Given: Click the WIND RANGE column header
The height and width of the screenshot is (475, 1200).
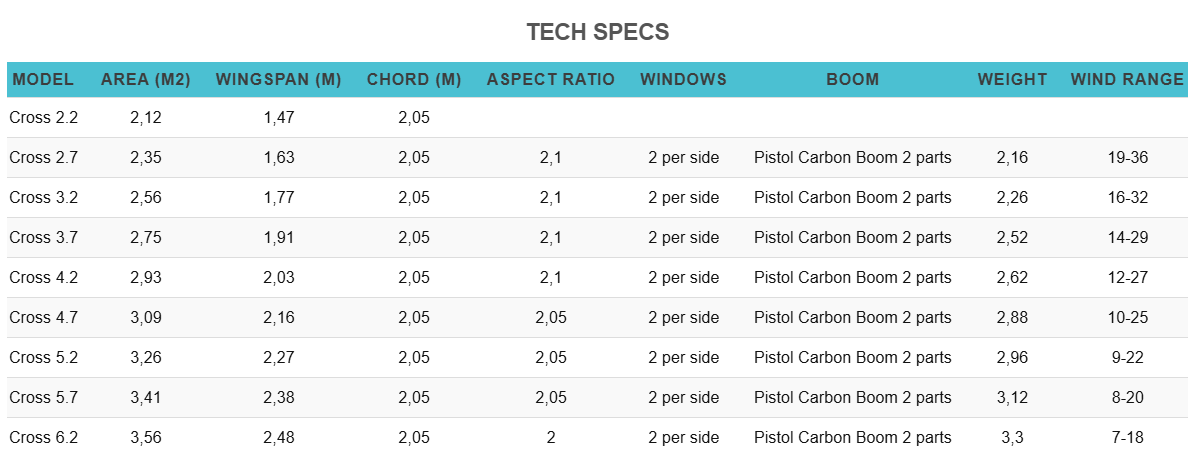Looking at the screenshot, I should click(x=1127, y=80).
